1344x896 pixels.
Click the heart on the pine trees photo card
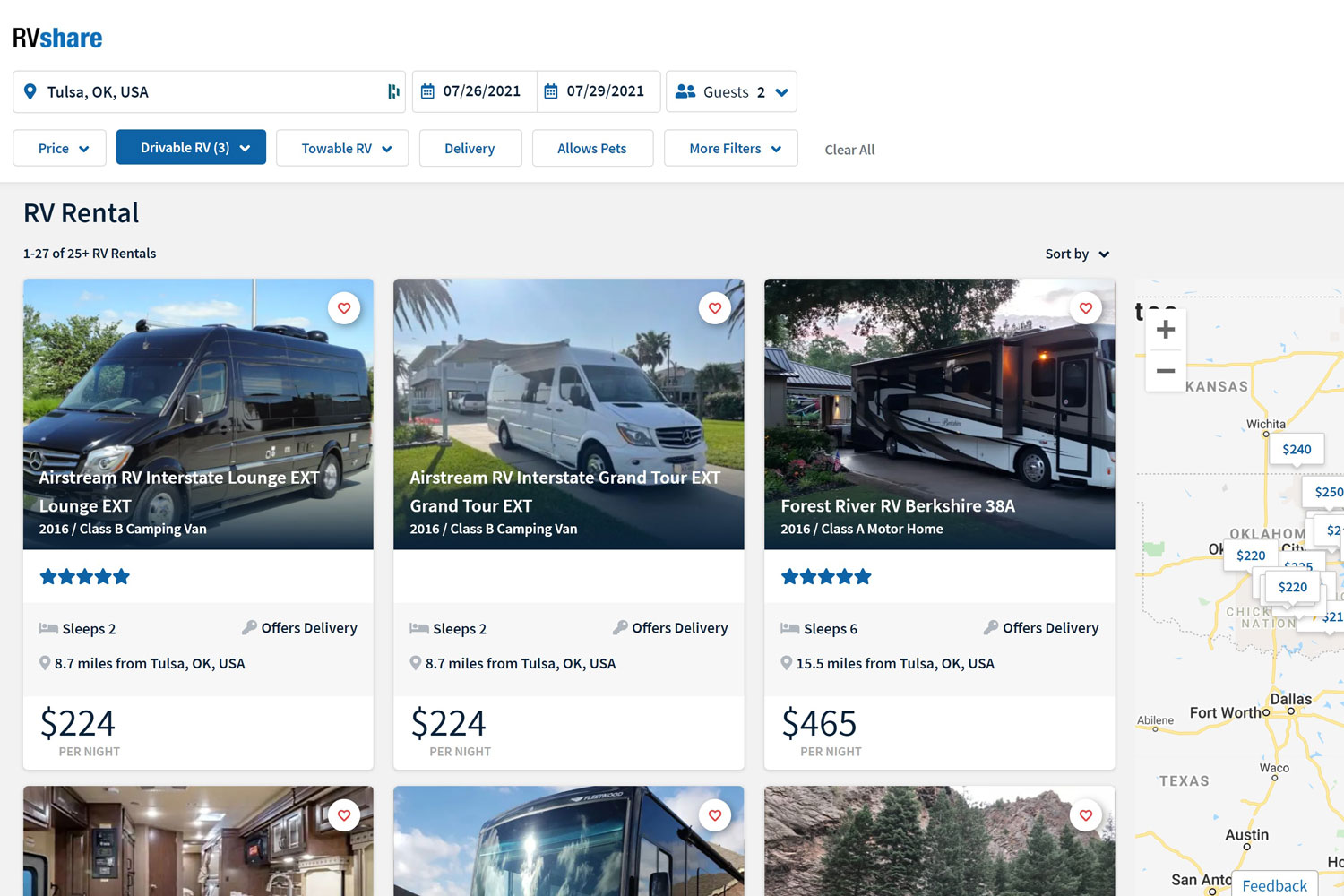pyautogui.click(x=1086, y=815)
